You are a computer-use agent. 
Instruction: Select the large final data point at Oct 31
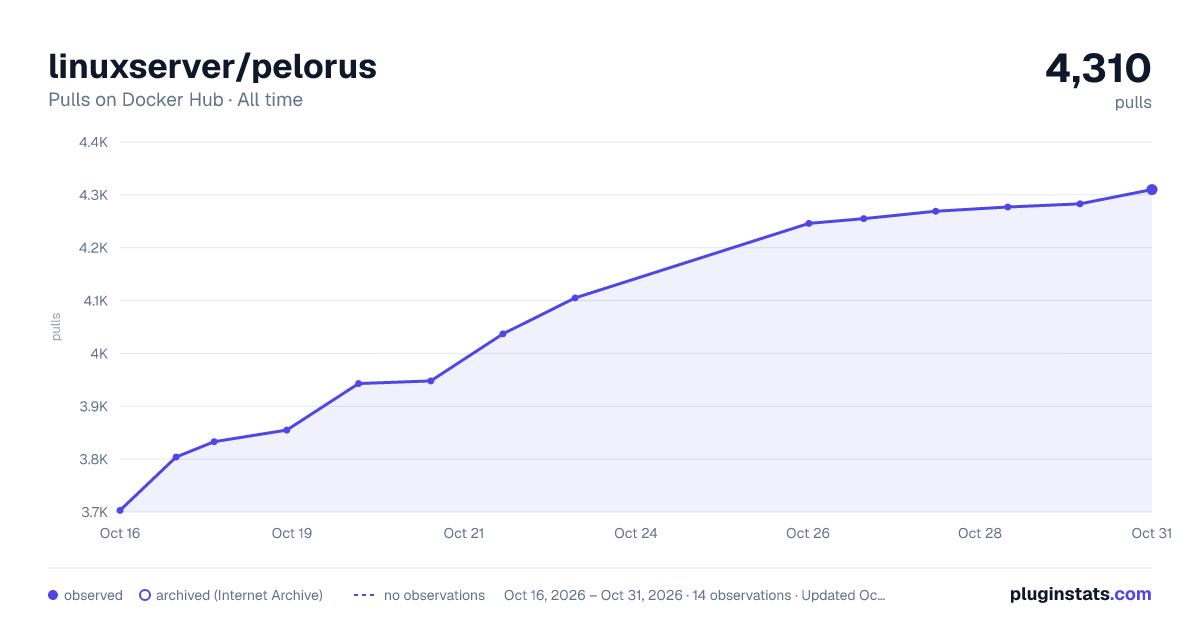pyautogui.click(x=1152, y=189)
